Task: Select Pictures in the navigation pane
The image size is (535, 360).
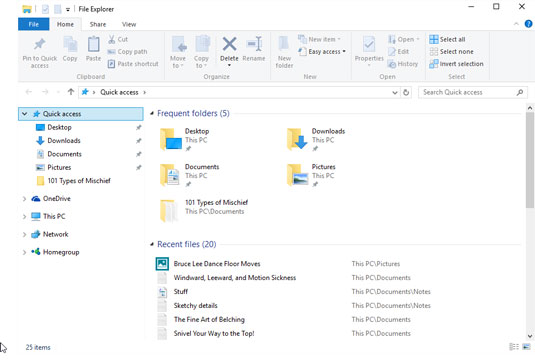Action: 59,167
